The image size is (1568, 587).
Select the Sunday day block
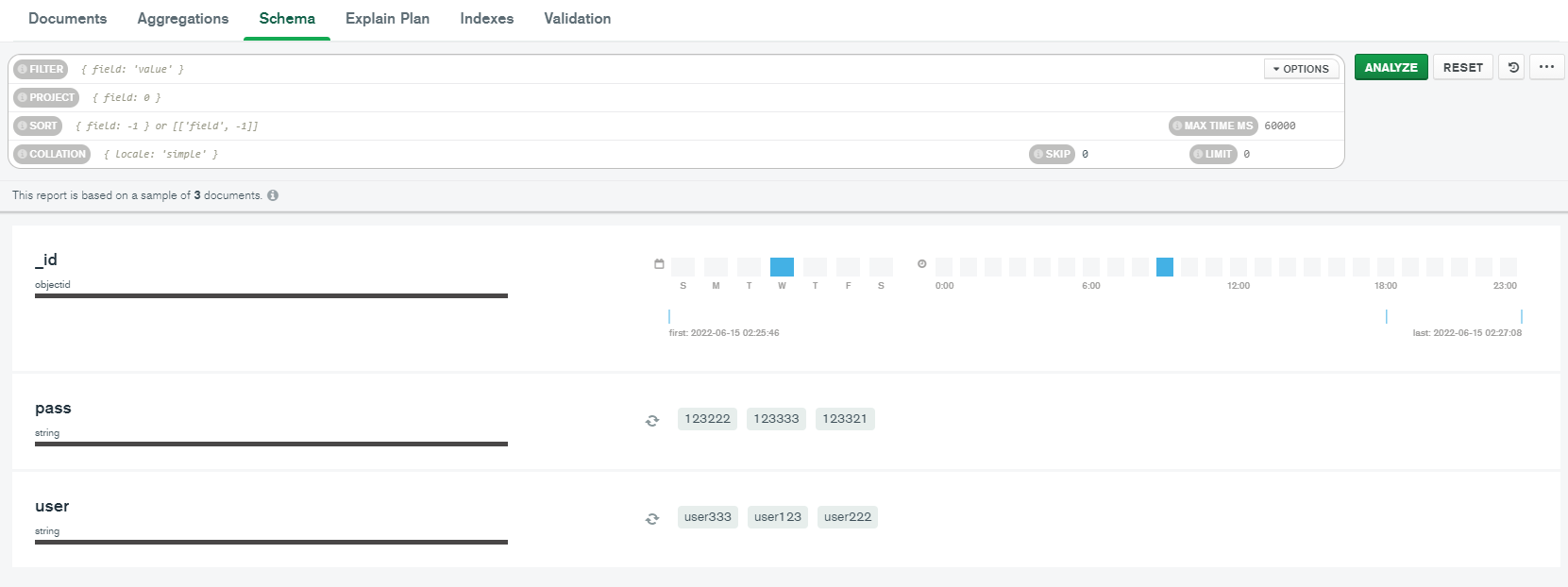[683, 267]
